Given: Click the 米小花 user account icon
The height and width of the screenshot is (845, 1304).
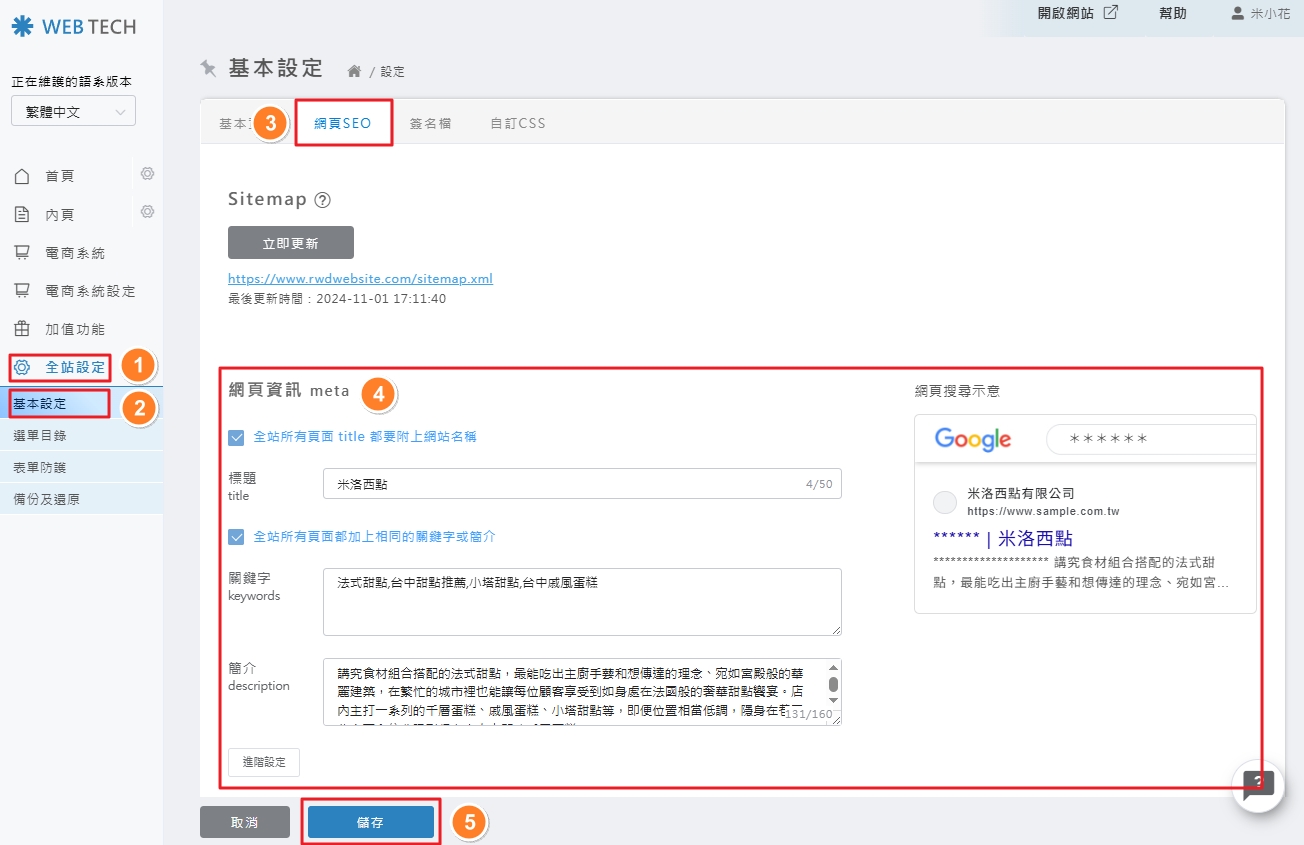Looking at the screenshot, I should [1238, 14].
